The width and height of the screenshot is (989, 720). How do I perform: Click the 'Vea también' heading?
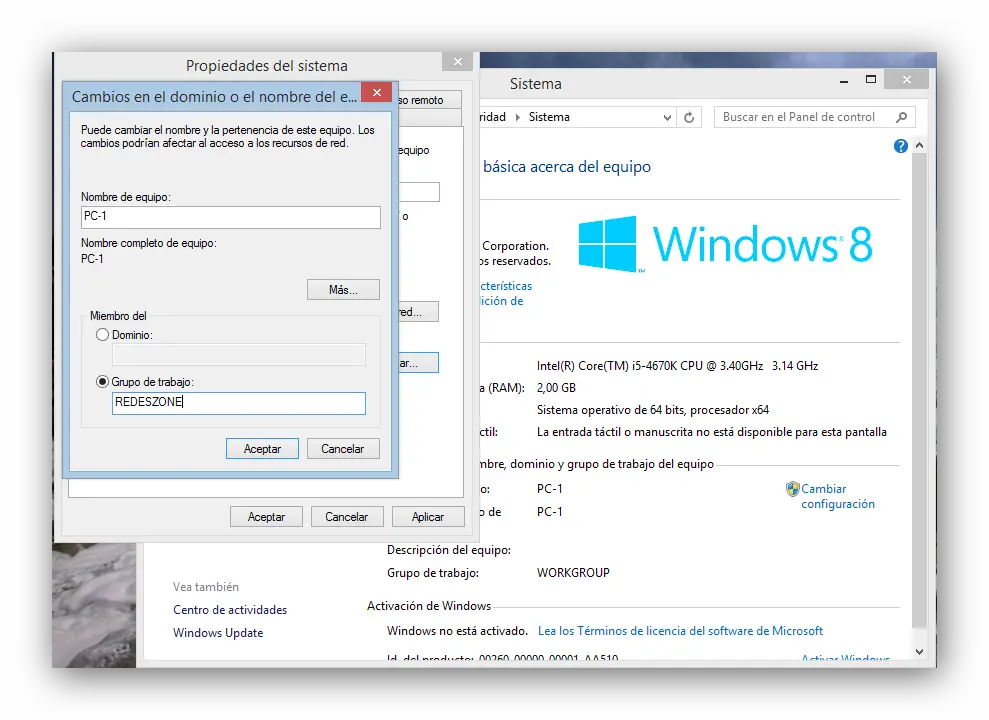click(206, 587)
